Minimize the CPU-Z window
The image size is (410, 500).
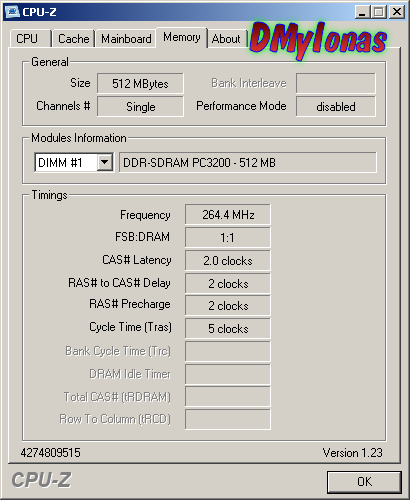362,12
